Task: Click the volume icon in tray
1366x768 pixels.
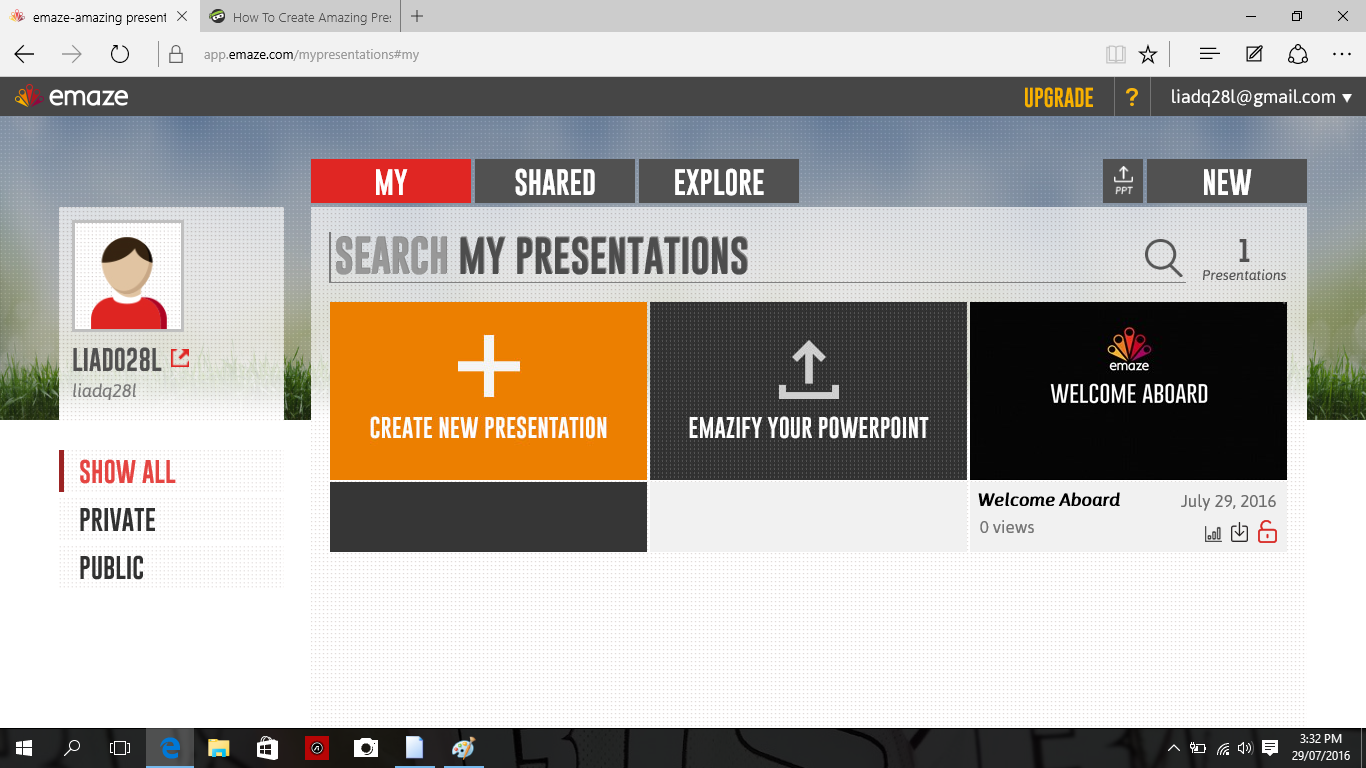Action: click(x=1245, y=748)
